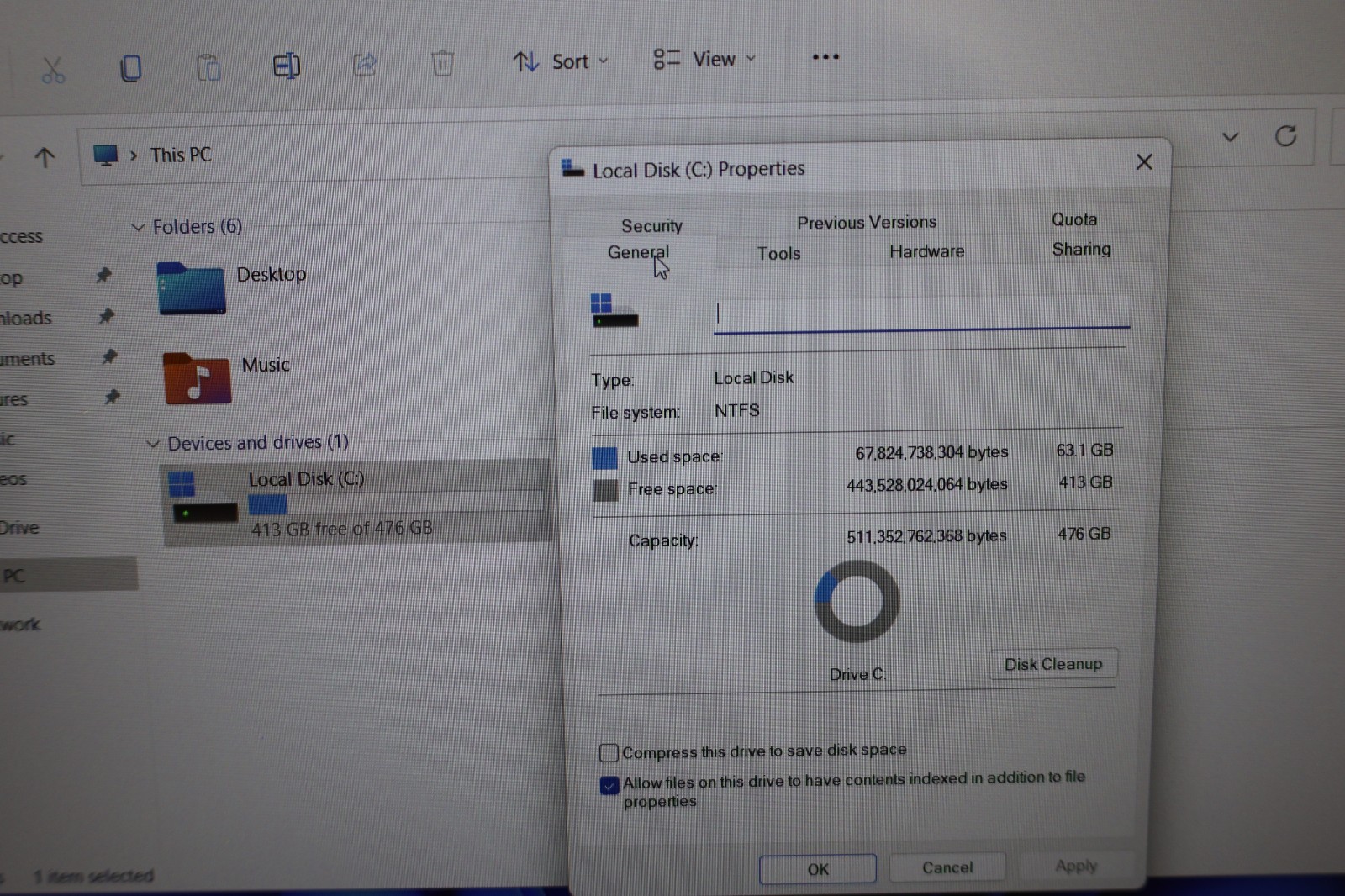This screenshot has width=1345, height=896.
Task: Select the OneDrive item in the navigation pane
Action: click(19, 528)
